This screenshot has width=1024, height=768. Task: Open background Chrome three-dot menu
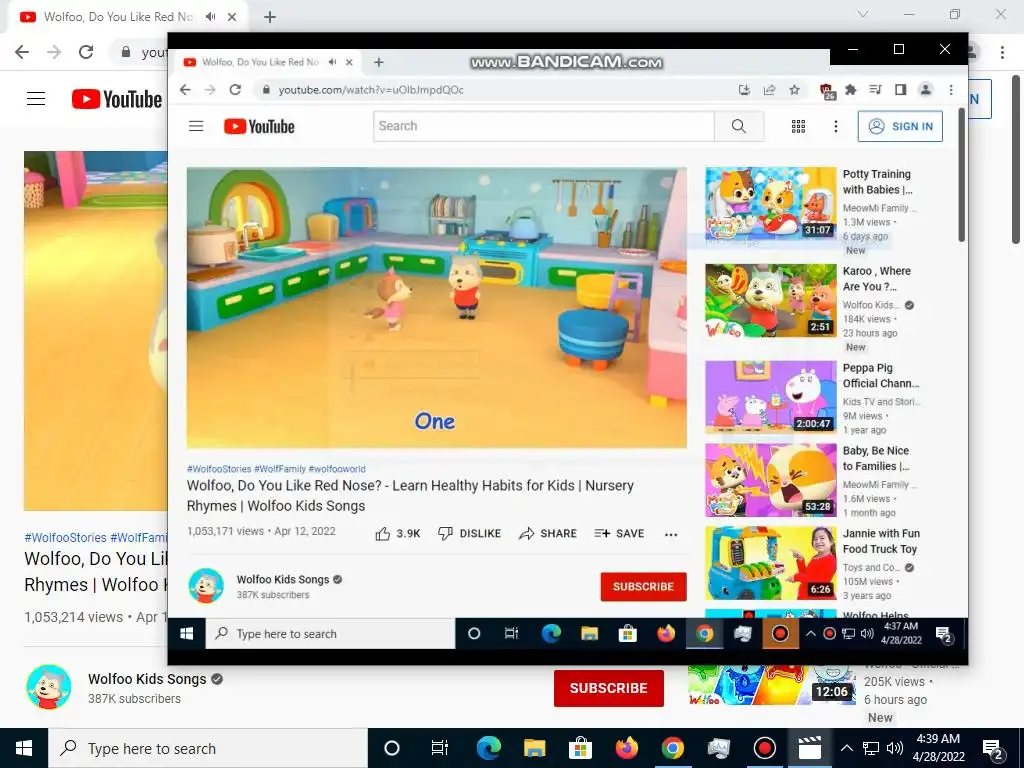[x=1002, y=52]
